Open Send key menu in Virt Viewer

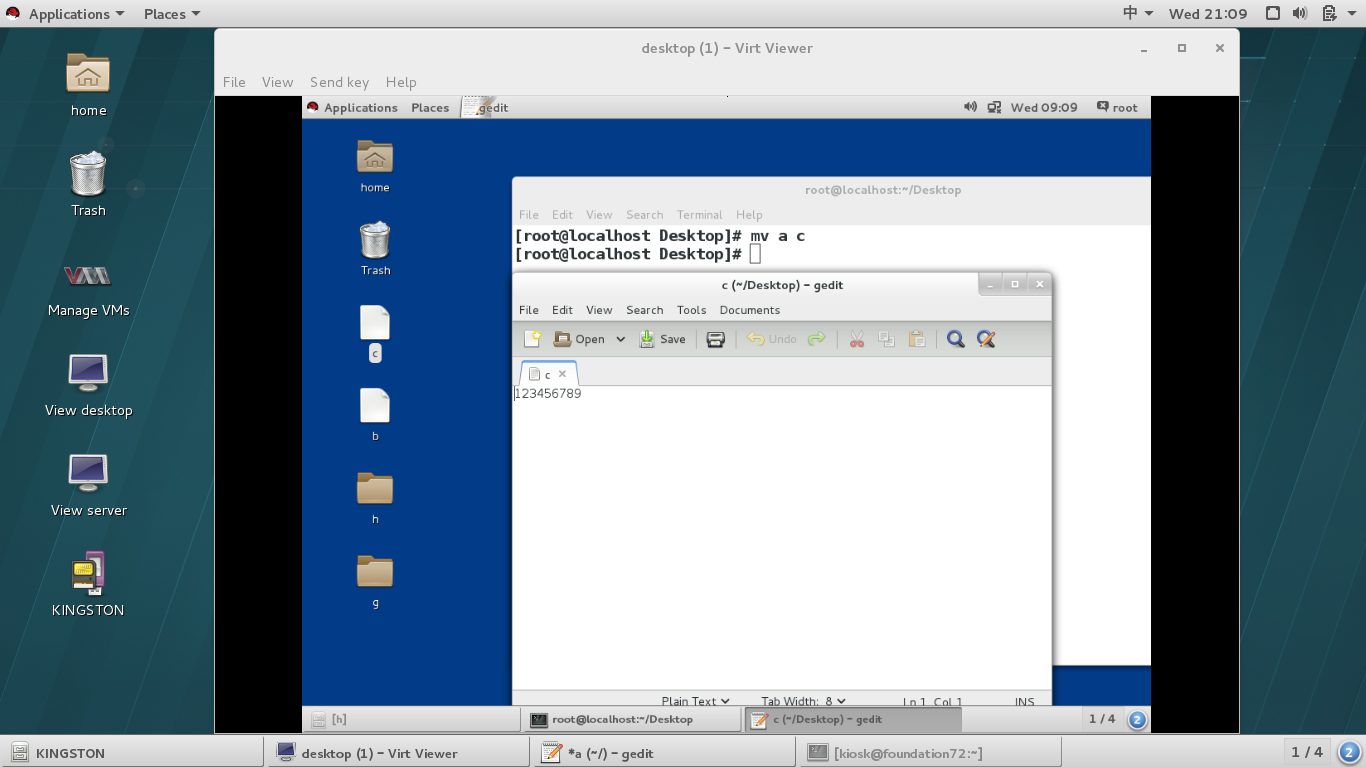[339, 82]
